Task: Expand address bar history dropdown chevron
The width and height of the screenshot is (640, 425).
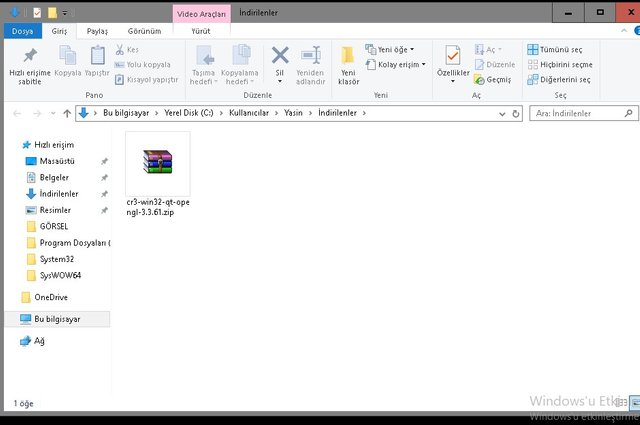Action: pos(502,114)
